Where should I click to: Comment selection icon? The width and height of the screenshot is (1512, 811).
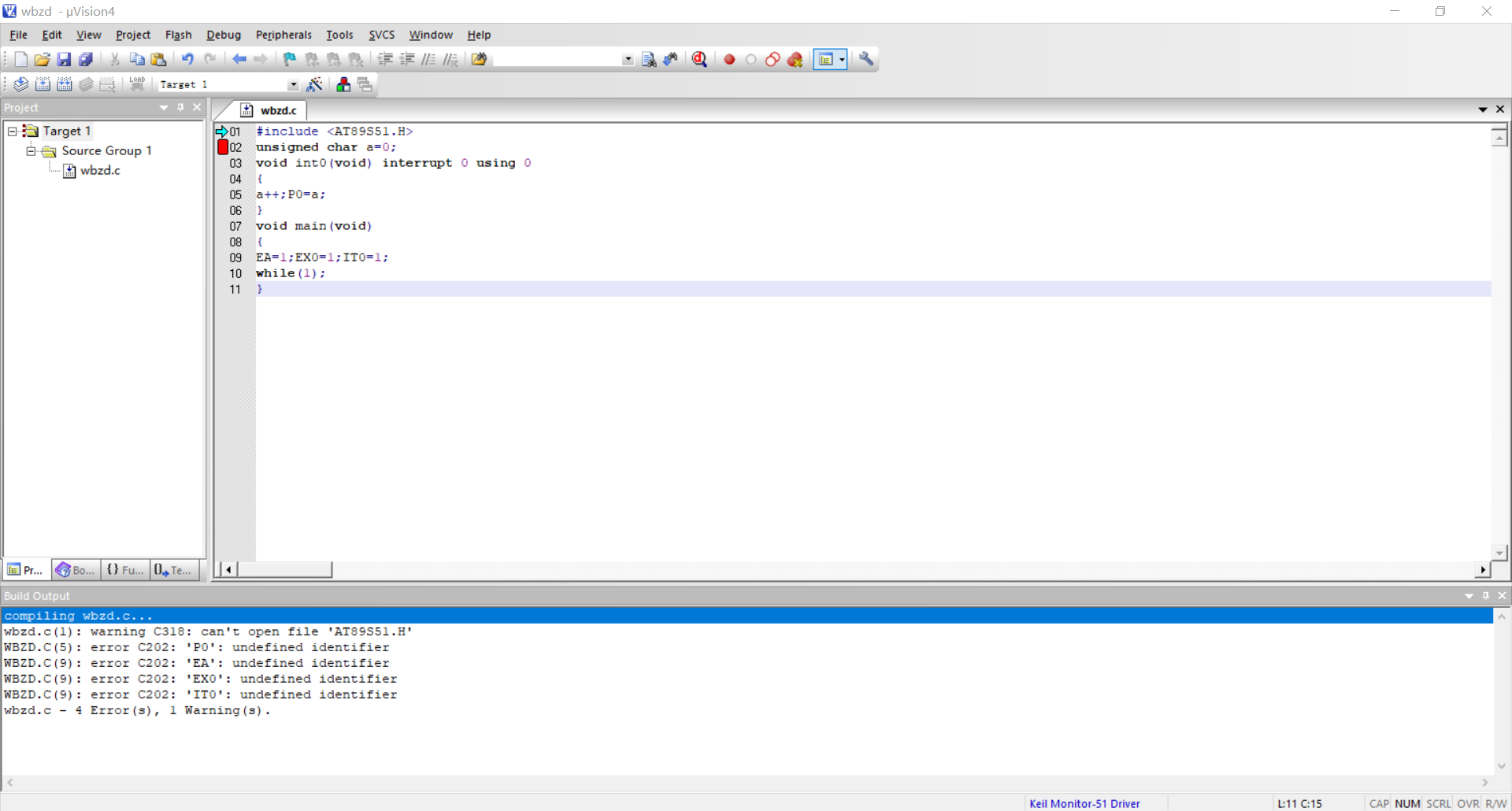pos(428,59)
